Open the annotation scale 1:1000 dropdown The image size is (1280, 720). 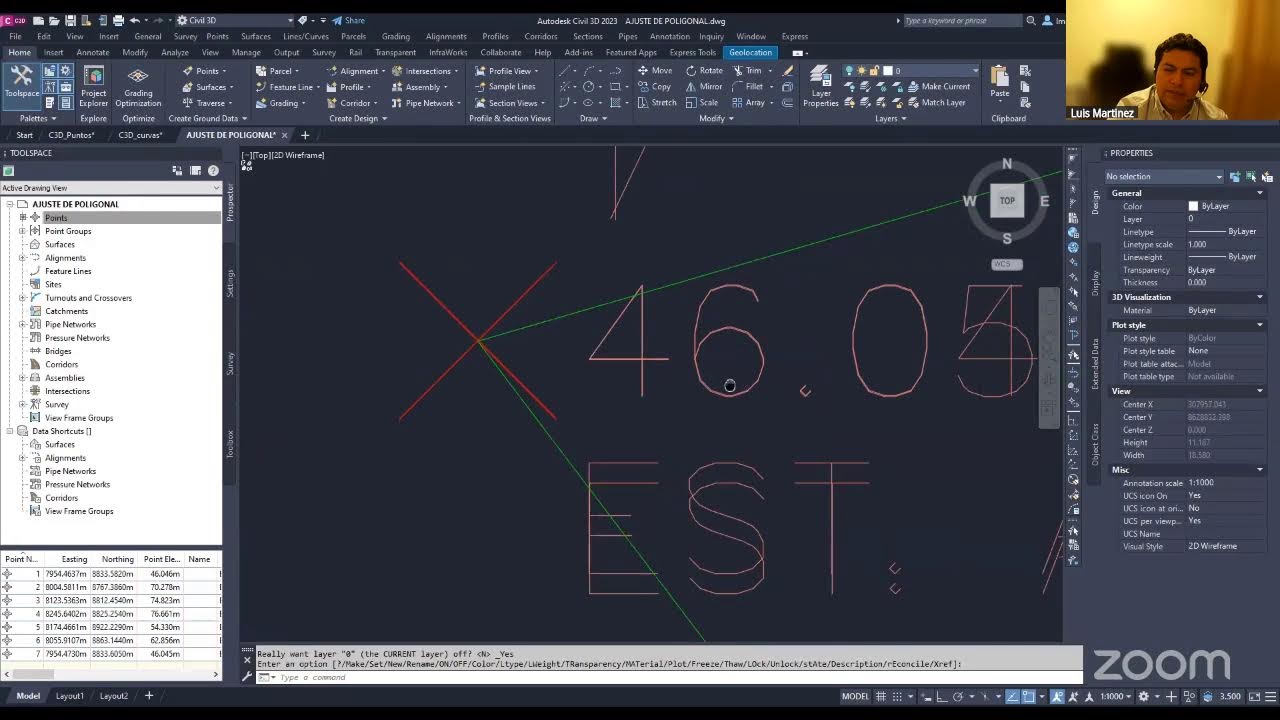coord(1115,696)
